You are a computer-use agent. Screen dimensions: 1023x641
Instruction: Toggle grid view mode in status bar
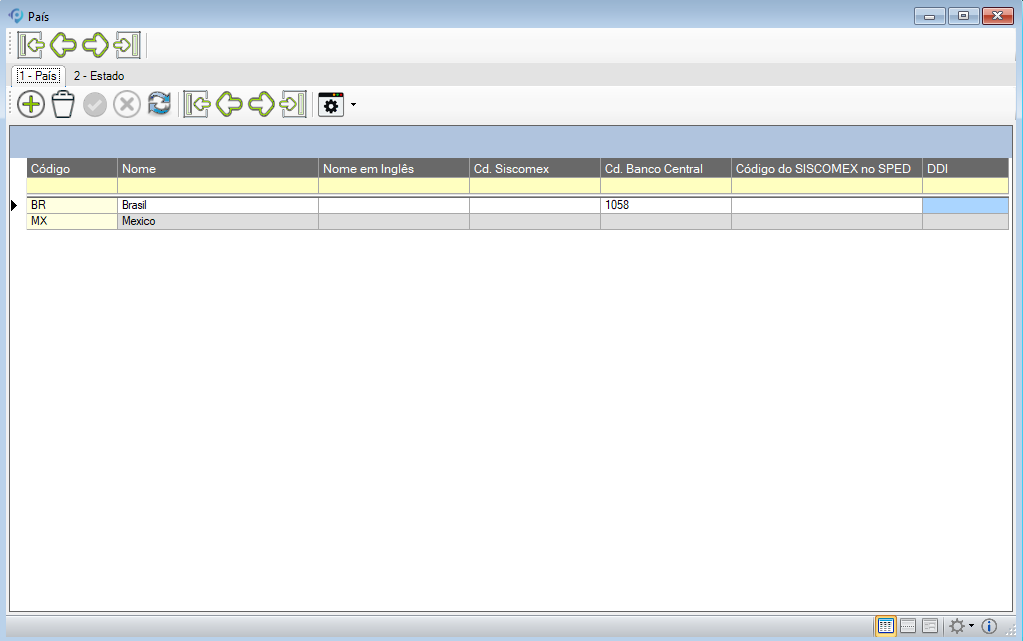885,626
